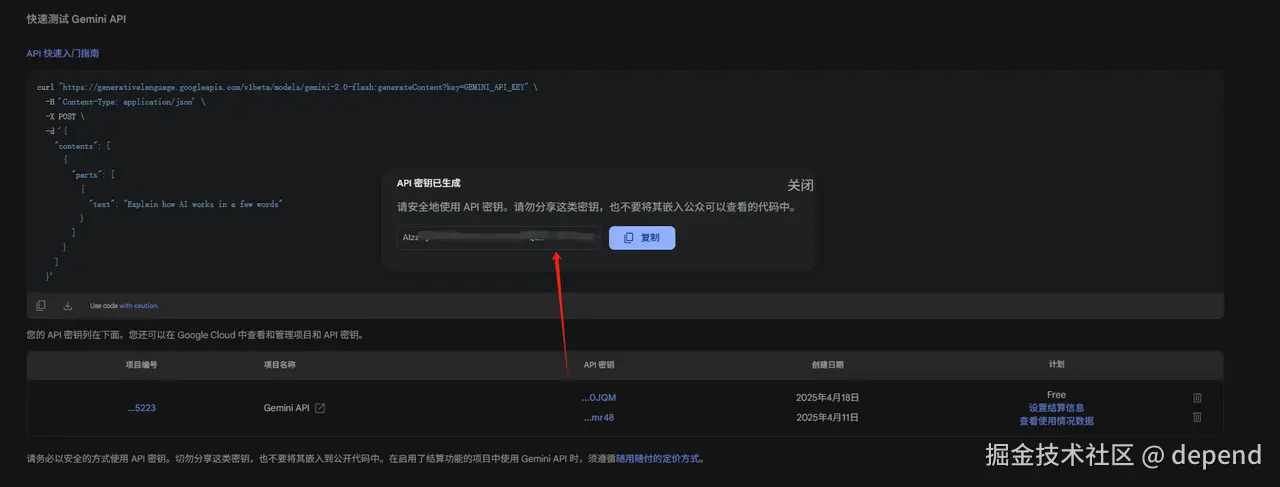
Task: Open Gemini API project external link icon
Action: (x=320, y=408)
